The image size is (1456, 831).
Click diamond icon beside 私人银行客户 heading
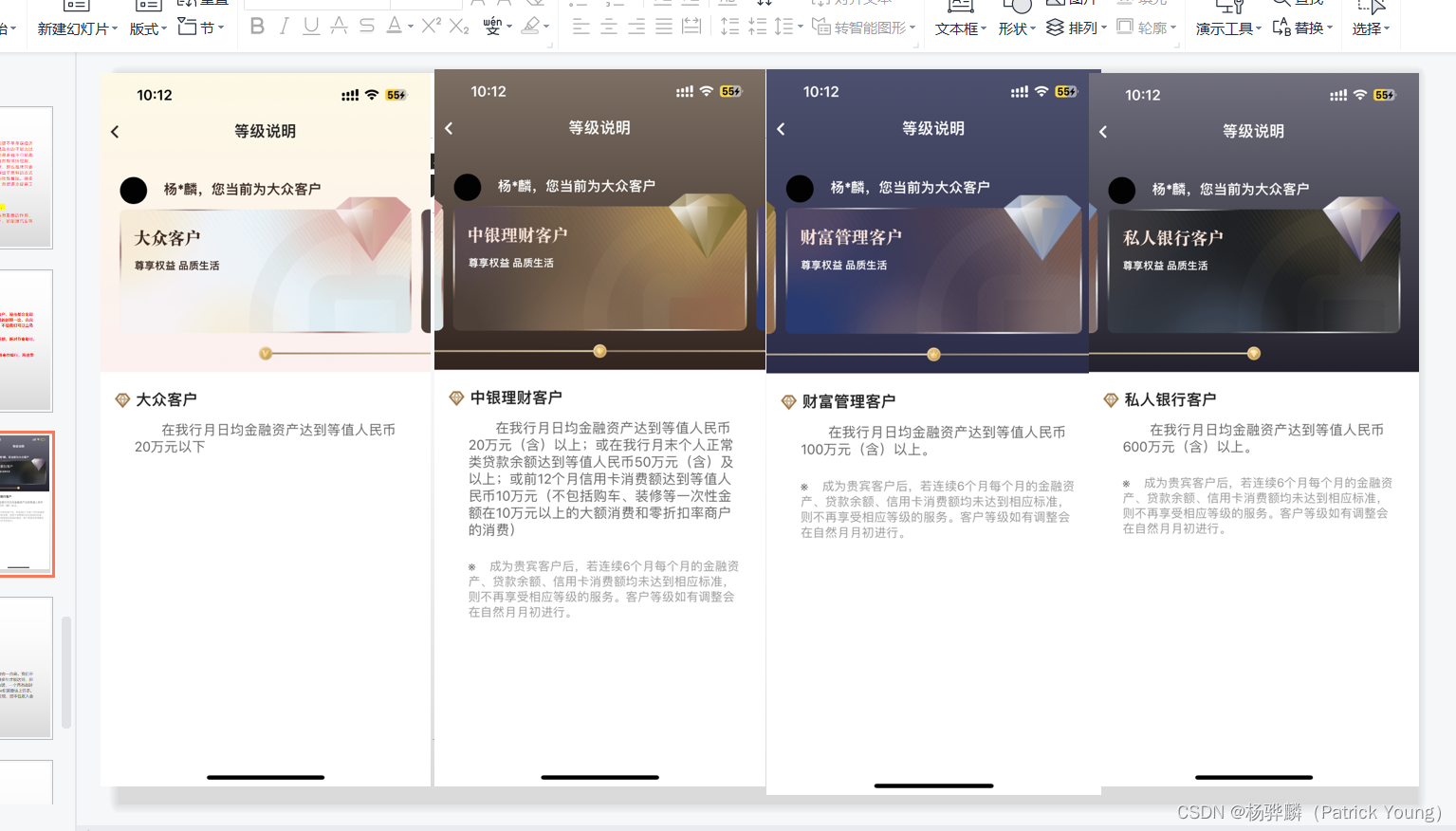[1111, 400]
